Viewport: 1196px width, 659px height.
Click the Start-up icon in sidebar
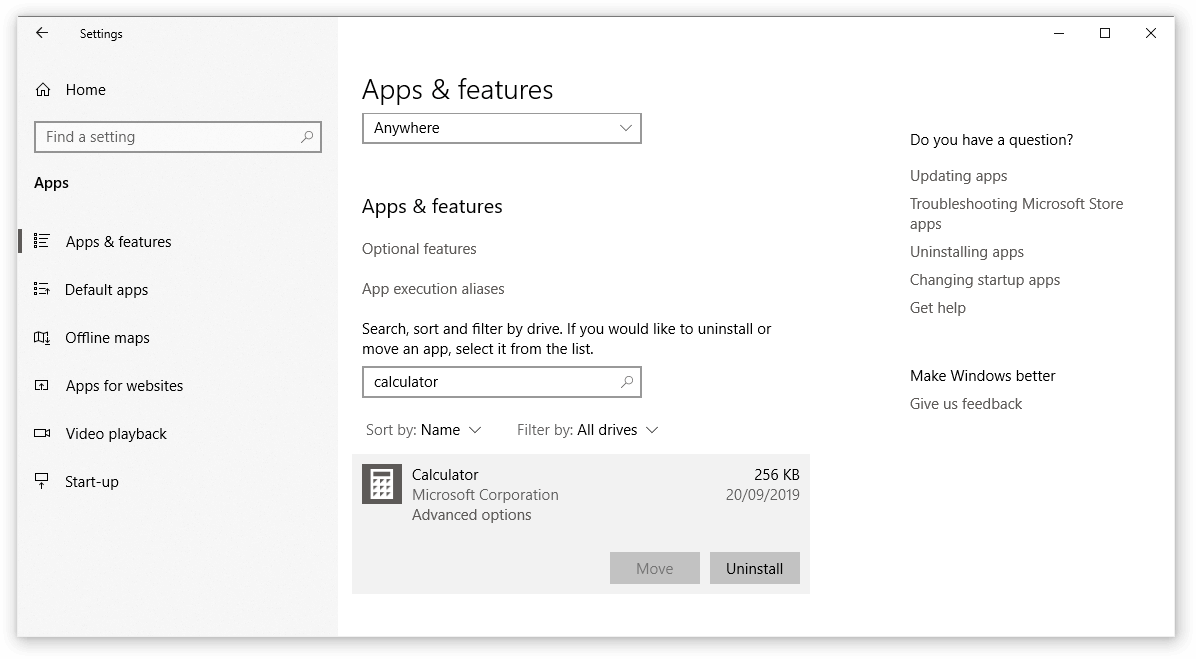point(42,481)
